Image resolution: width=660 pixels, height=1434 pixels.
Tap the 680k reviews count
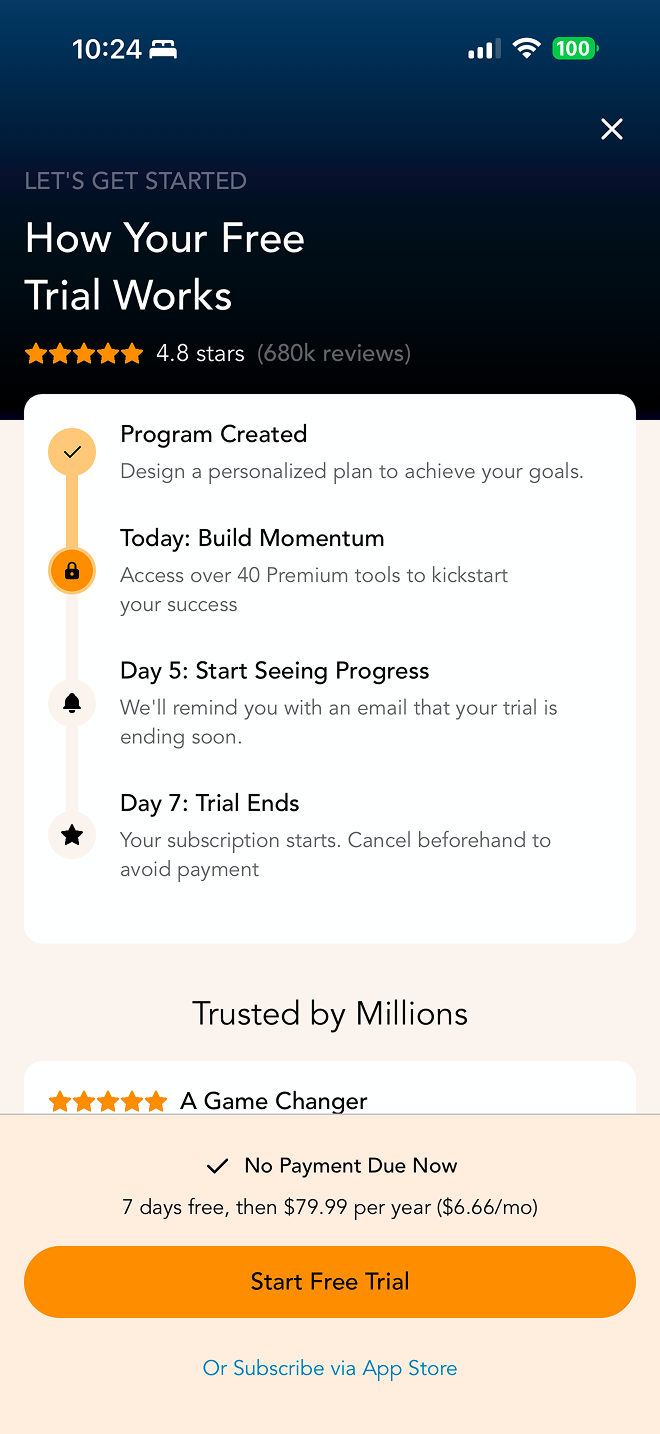click(x=333, y=353)
